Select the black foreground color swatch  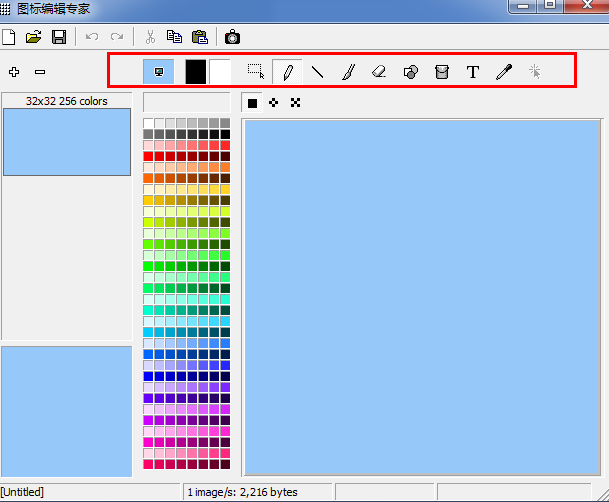pyautogui.click(x=196, y=72)
